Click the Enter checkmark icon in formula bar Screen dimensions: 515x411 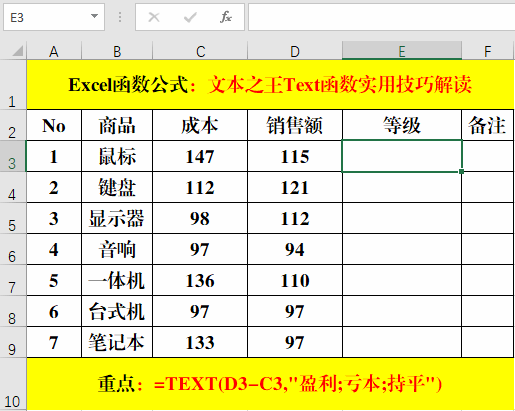pyautogui.click(x=190, y=17)
